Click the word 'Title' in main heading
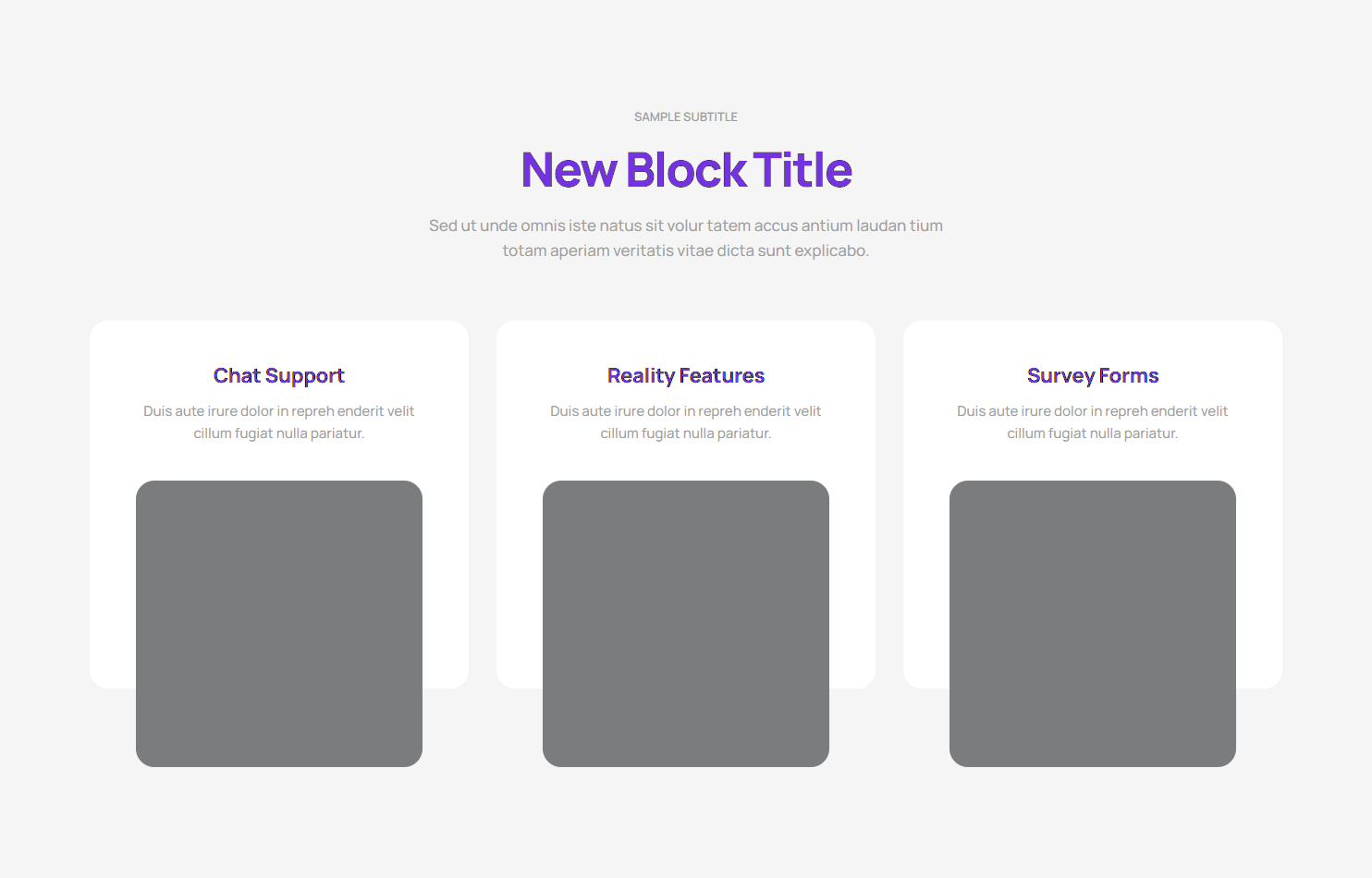Viewport: 1372px width, 878px height. click(802, 170)
